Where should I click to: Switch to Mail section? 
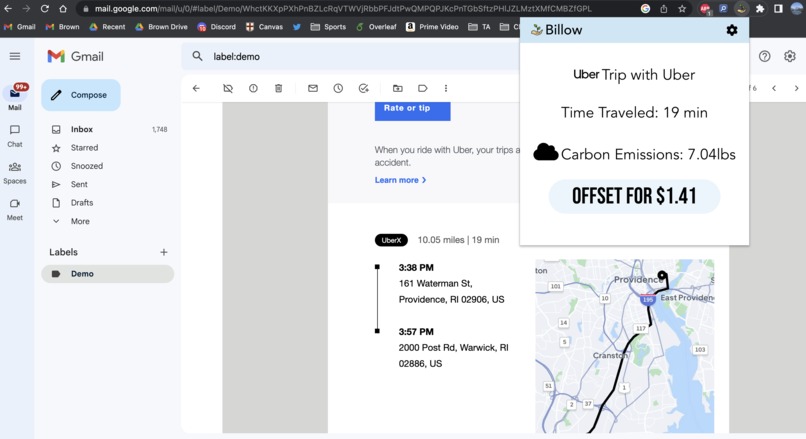15,97
